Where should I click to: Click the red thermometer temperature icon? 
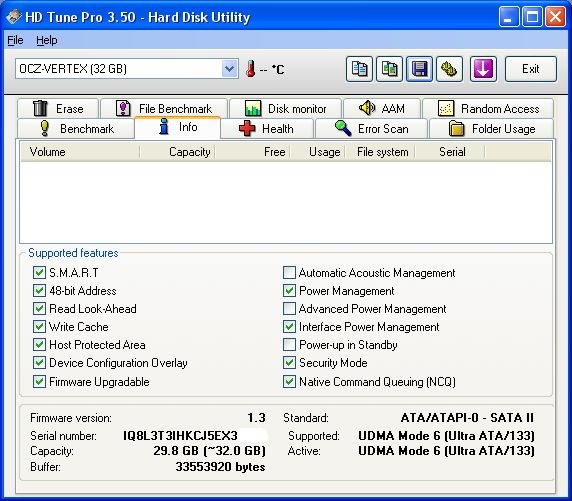click(250, 69)
